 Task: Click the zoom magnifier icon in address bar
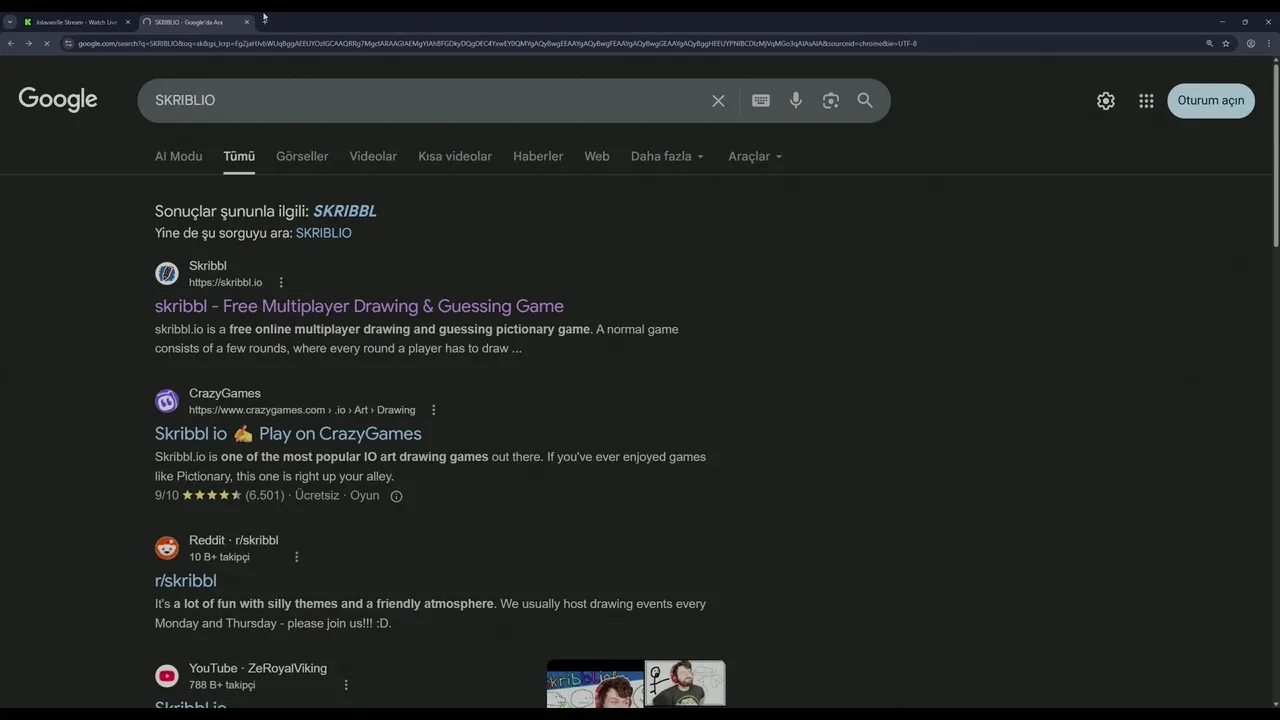point(1209,43)
